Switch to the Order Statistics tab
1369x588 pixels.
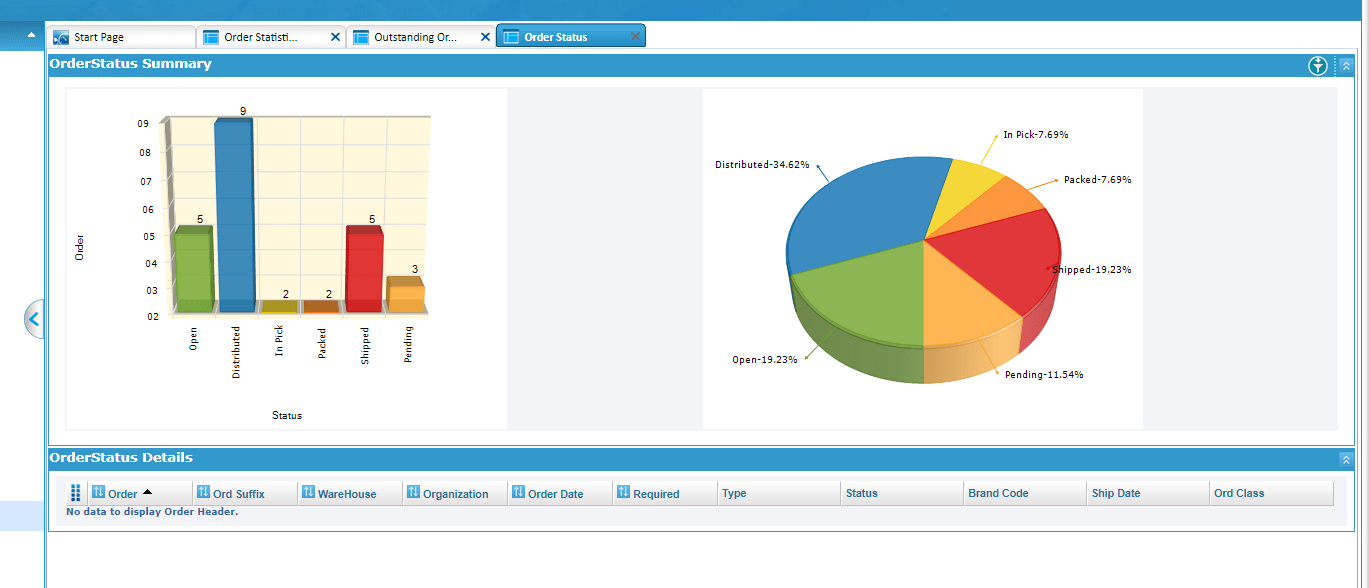tap(260, 37)
